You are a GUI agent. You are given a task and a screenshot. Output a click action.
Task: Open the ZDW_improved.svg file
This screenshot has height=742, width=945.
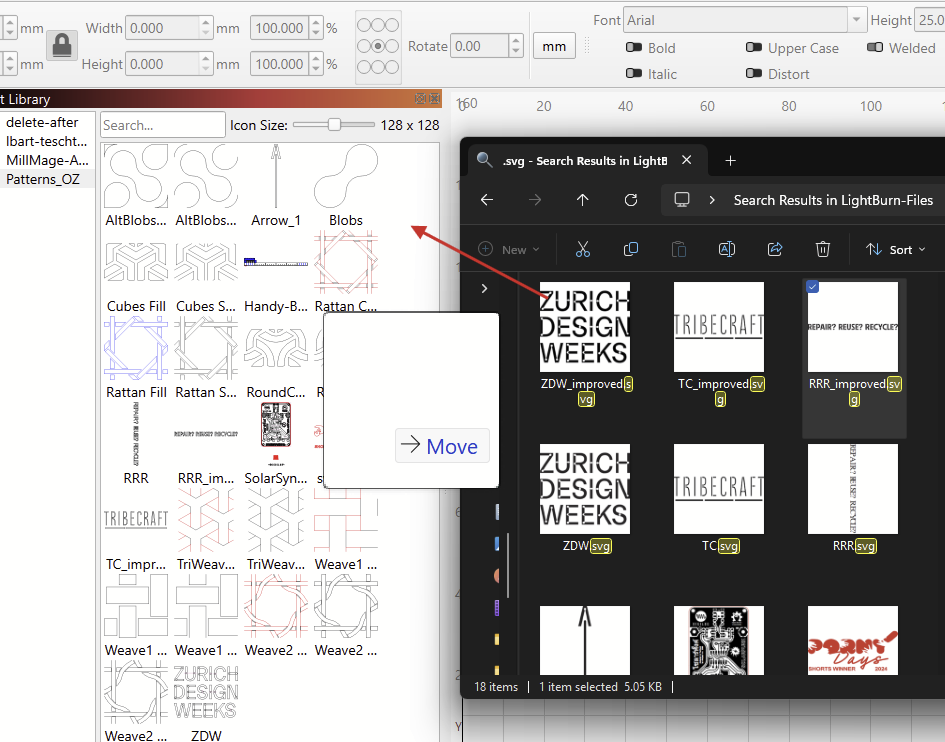(585, 344)
